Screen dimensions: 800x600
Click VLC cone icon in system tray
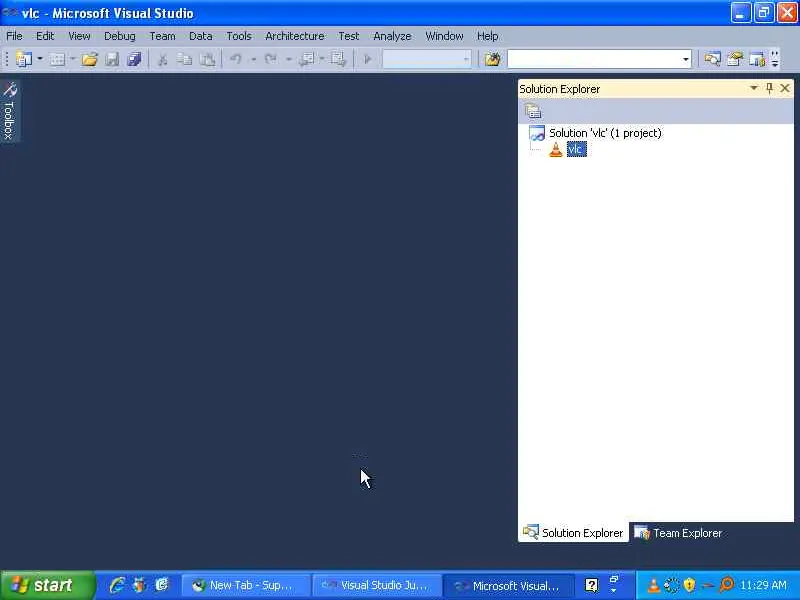(654, 585)
